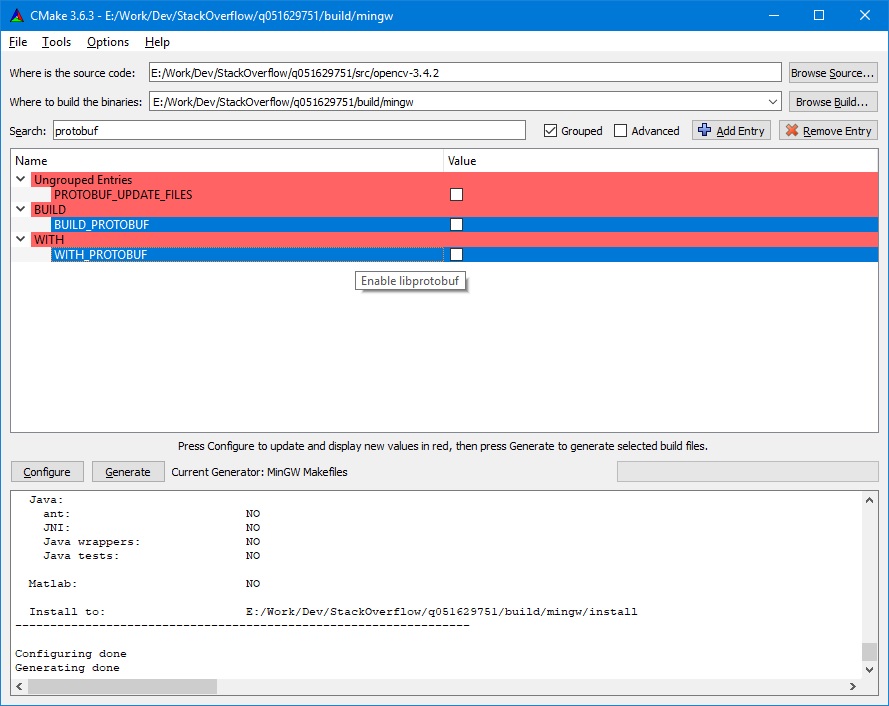Click the 'Install to:' log line
889x706 pixels.
(333, 612)
